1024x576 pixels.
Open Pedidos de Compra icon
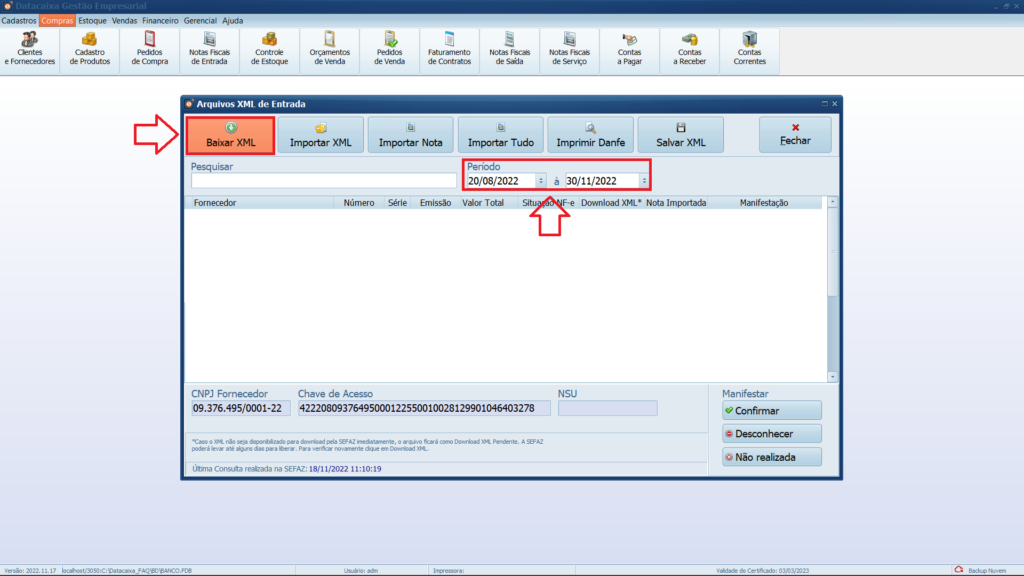pyautogui.click(x=150, y=49)
